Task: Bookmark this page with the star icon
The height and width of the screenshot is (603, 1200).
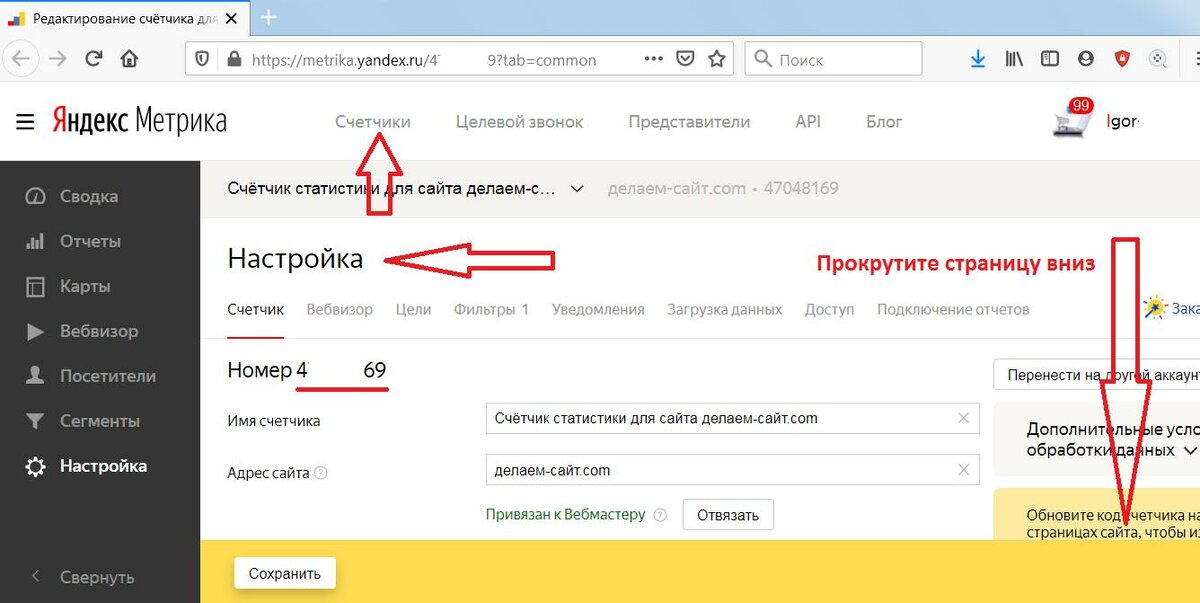Action: pos(716,59)
